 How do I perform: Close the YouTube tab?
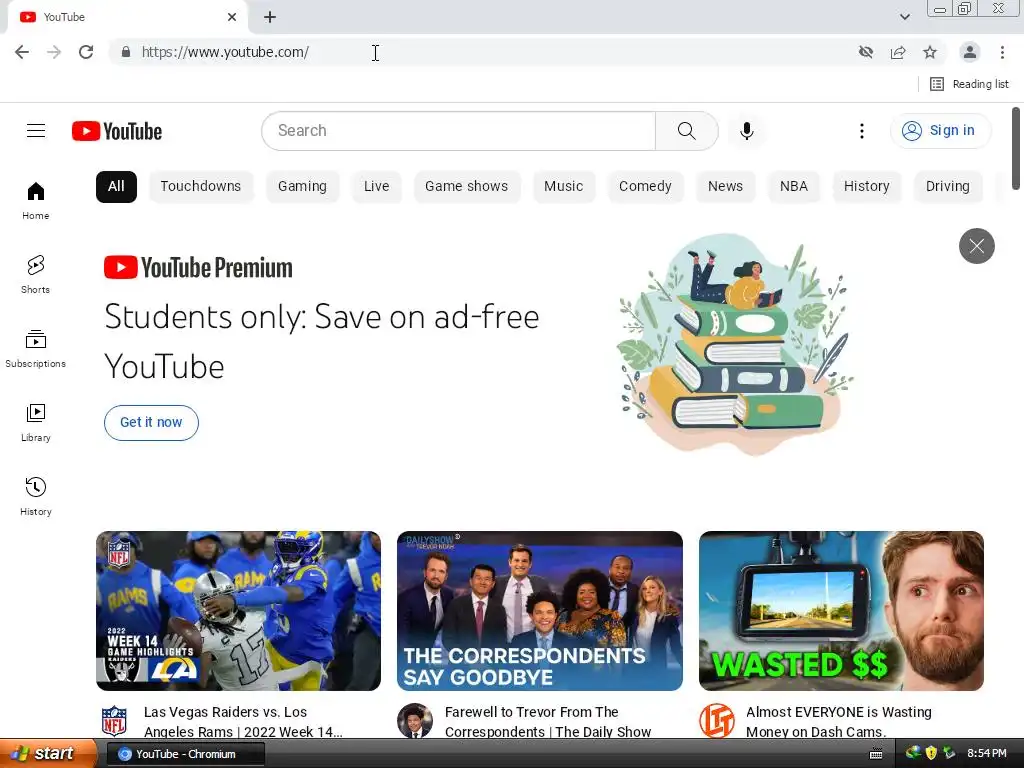(232, 17)
